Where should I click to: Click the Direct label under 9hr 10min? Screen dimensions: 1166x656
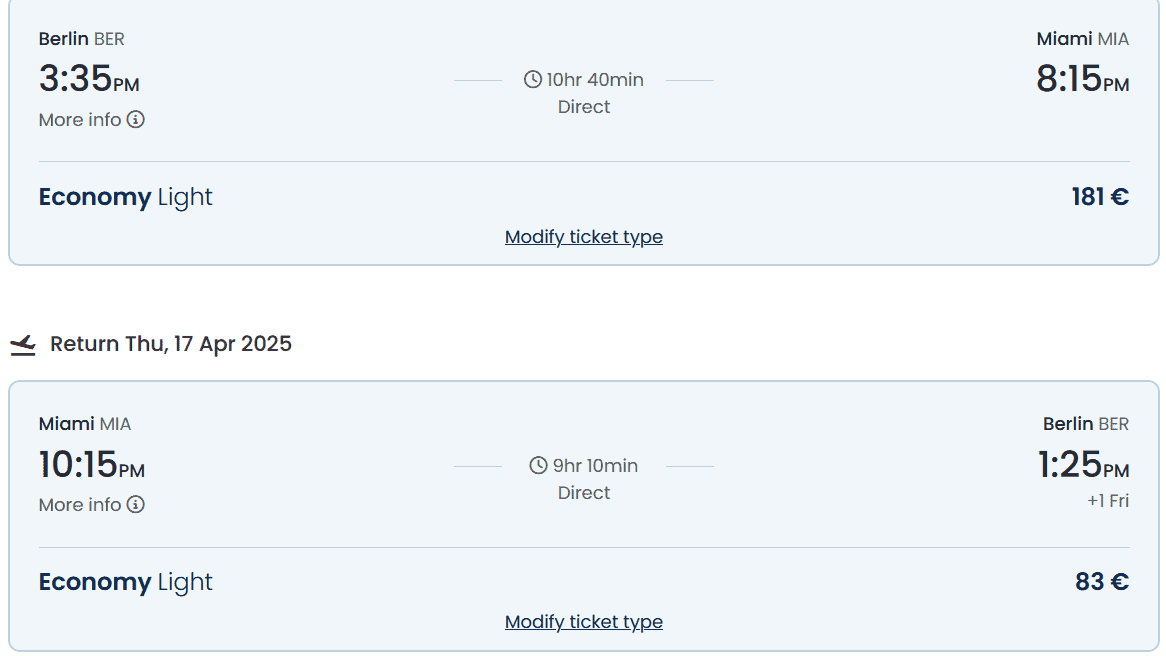(x=584, y=493)
